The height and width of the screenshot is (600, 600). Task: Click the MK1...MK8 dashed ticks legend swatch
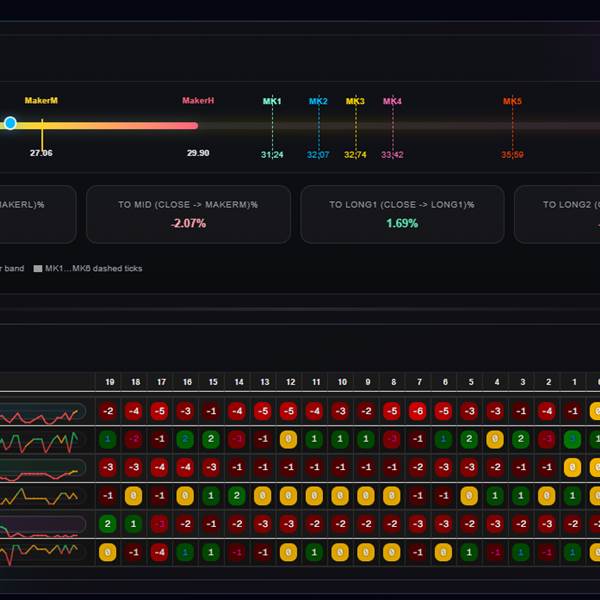[38, 268]
